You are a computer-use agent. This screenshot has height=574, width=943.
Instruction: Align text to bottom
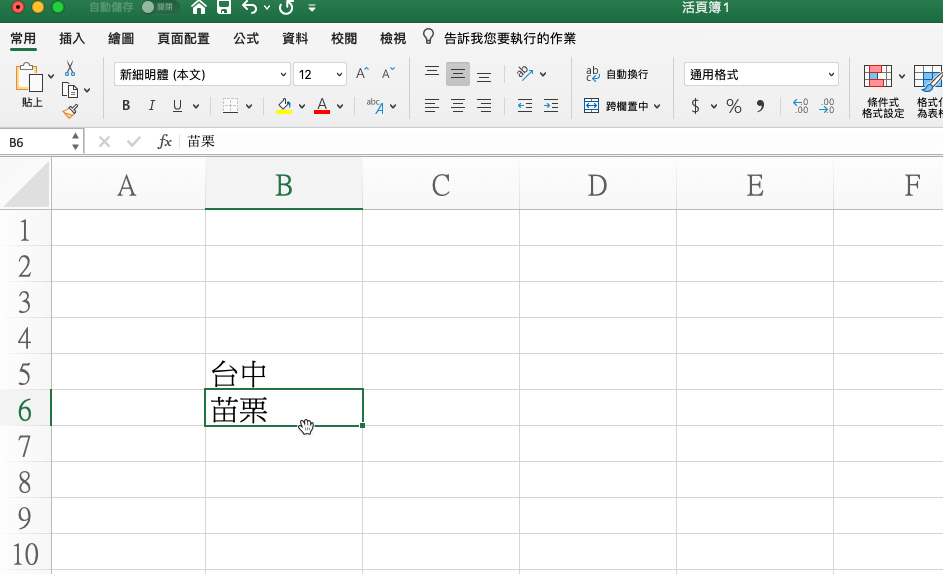[x=484, y=75]
